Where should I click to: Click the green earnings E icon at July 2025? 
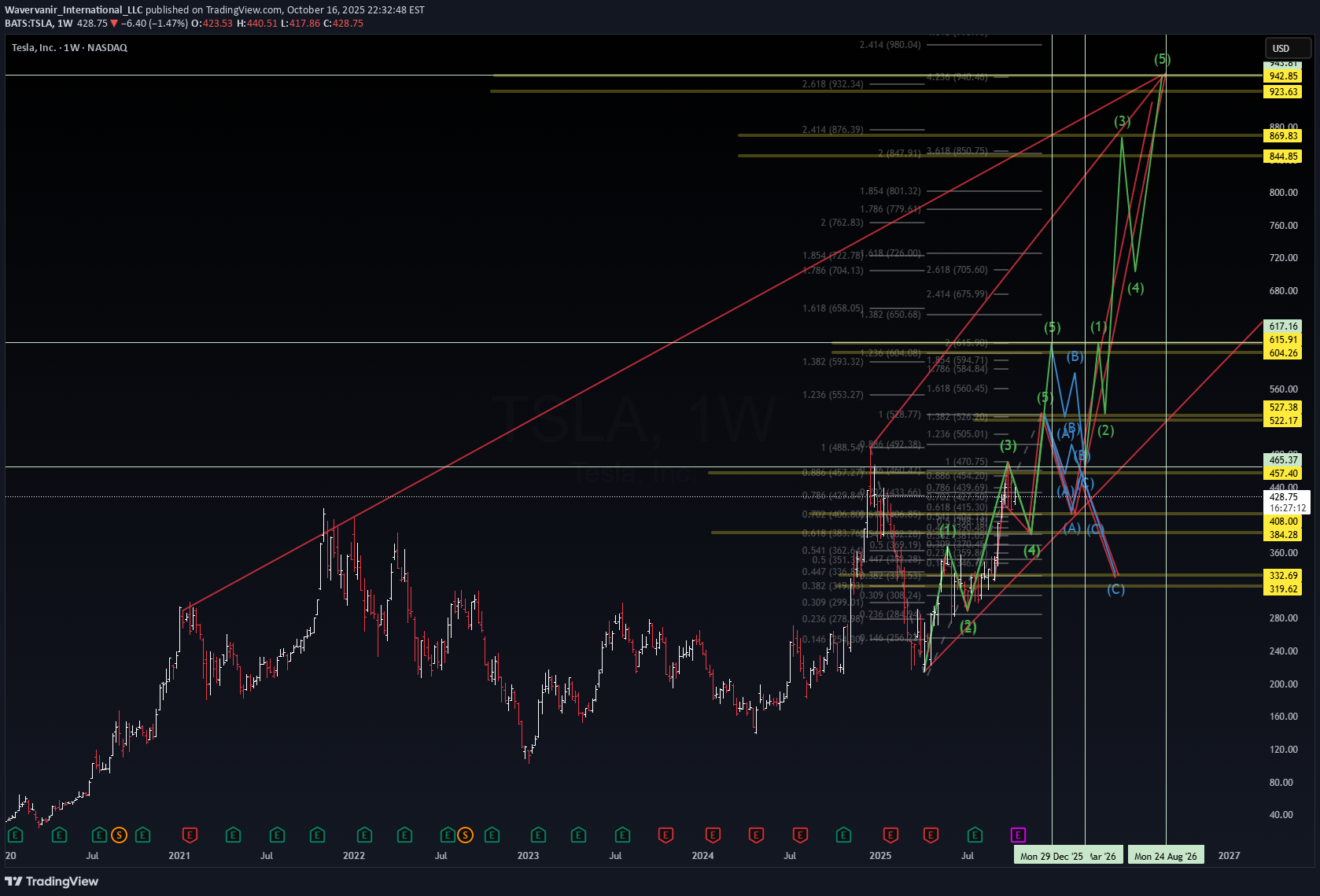[975, 835]
